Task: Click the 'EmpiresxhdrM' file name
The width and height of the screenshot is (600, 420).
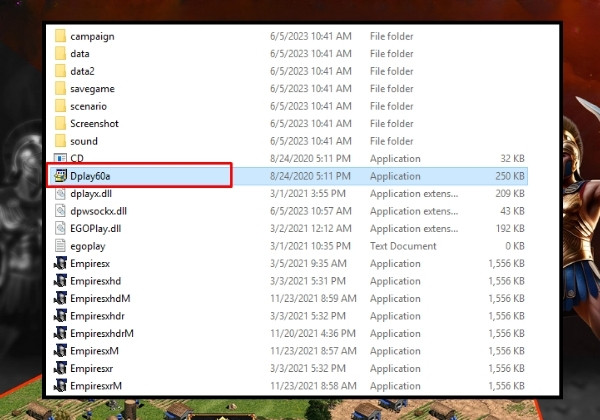Action: tap(102, 334)
